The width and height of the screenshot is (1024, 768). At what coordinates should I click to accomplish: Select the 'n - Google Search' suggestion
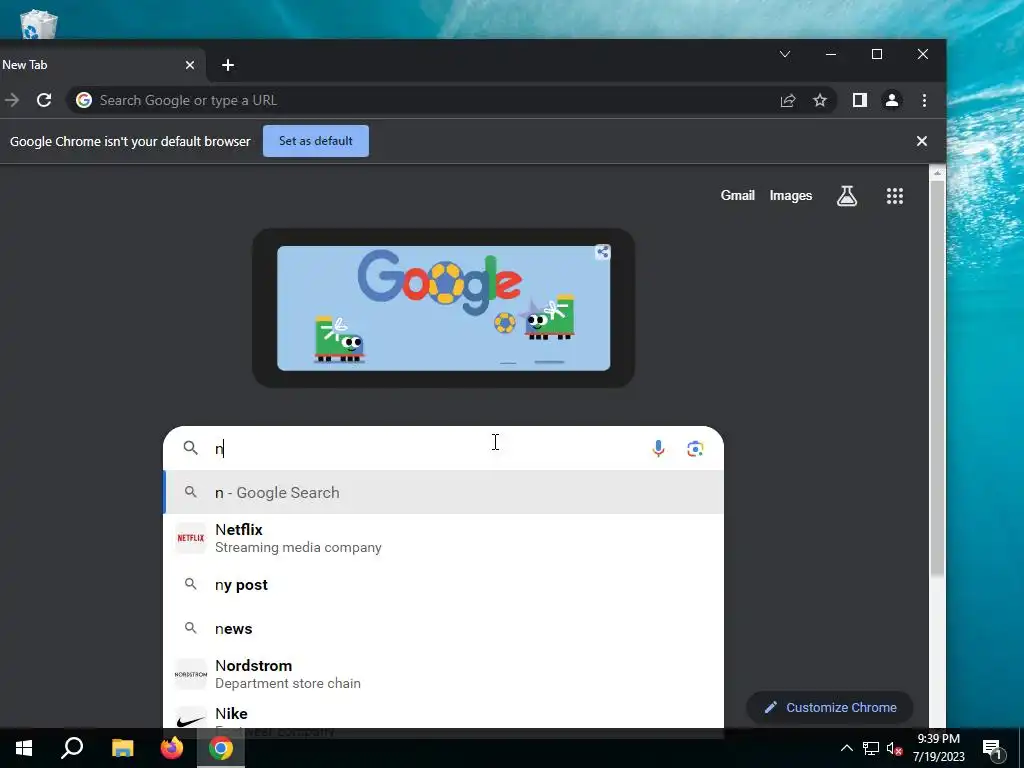coord(443,492)
